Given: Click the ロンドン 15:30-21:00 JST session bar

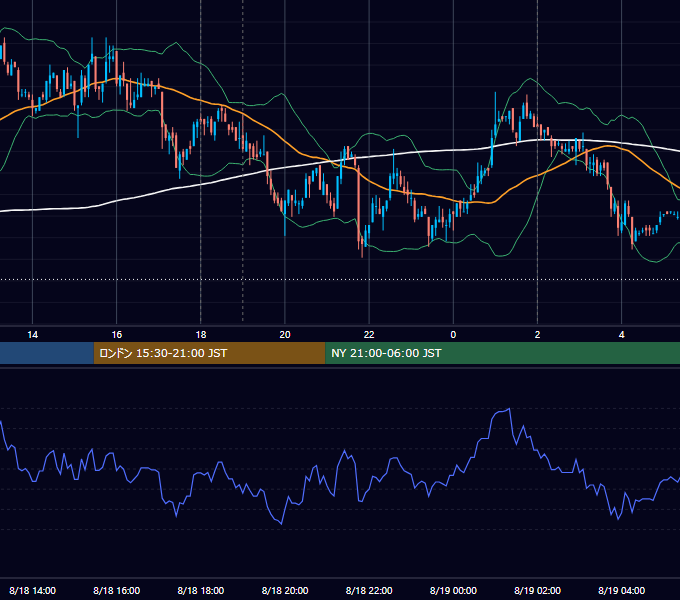Looking at the screenshot, I should [209, 353].
